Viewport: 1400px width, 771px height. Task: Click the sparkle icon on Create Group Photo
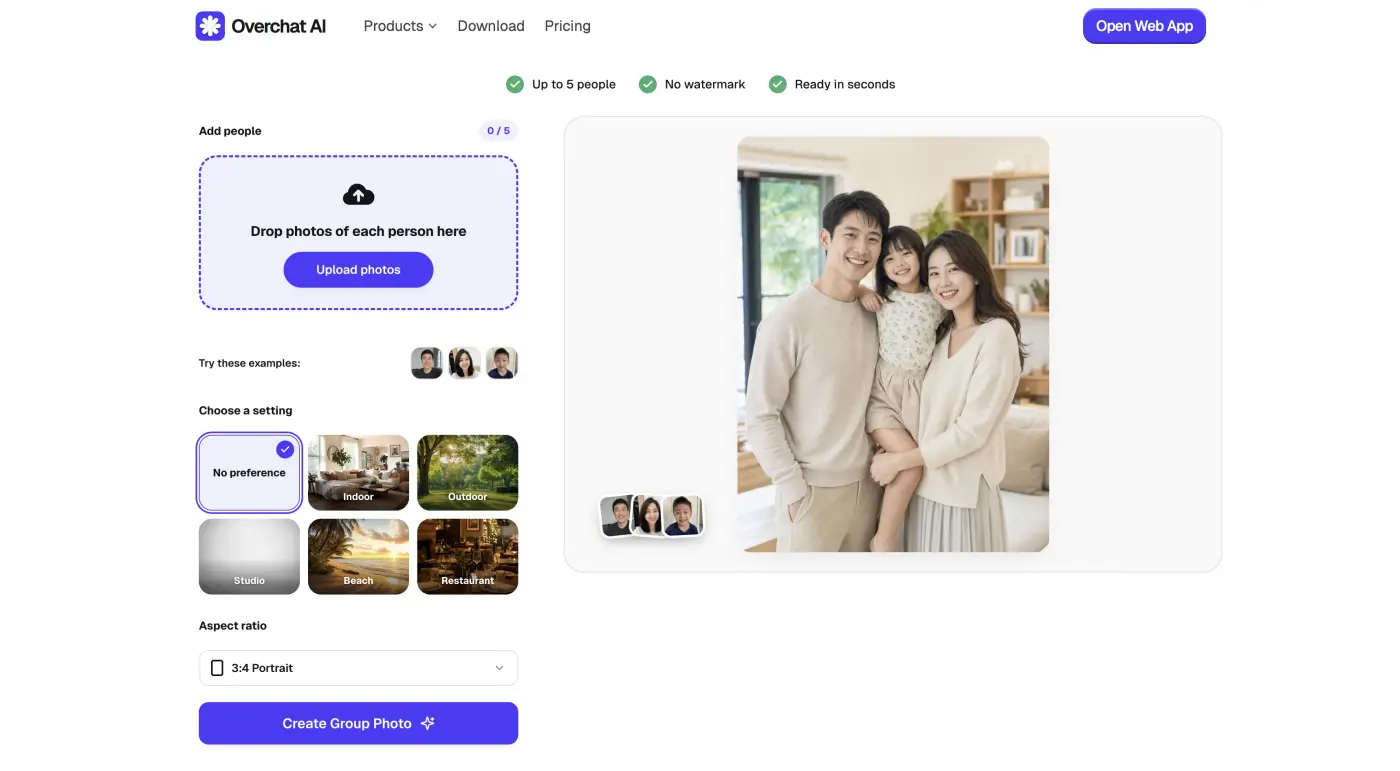point(428,723)
